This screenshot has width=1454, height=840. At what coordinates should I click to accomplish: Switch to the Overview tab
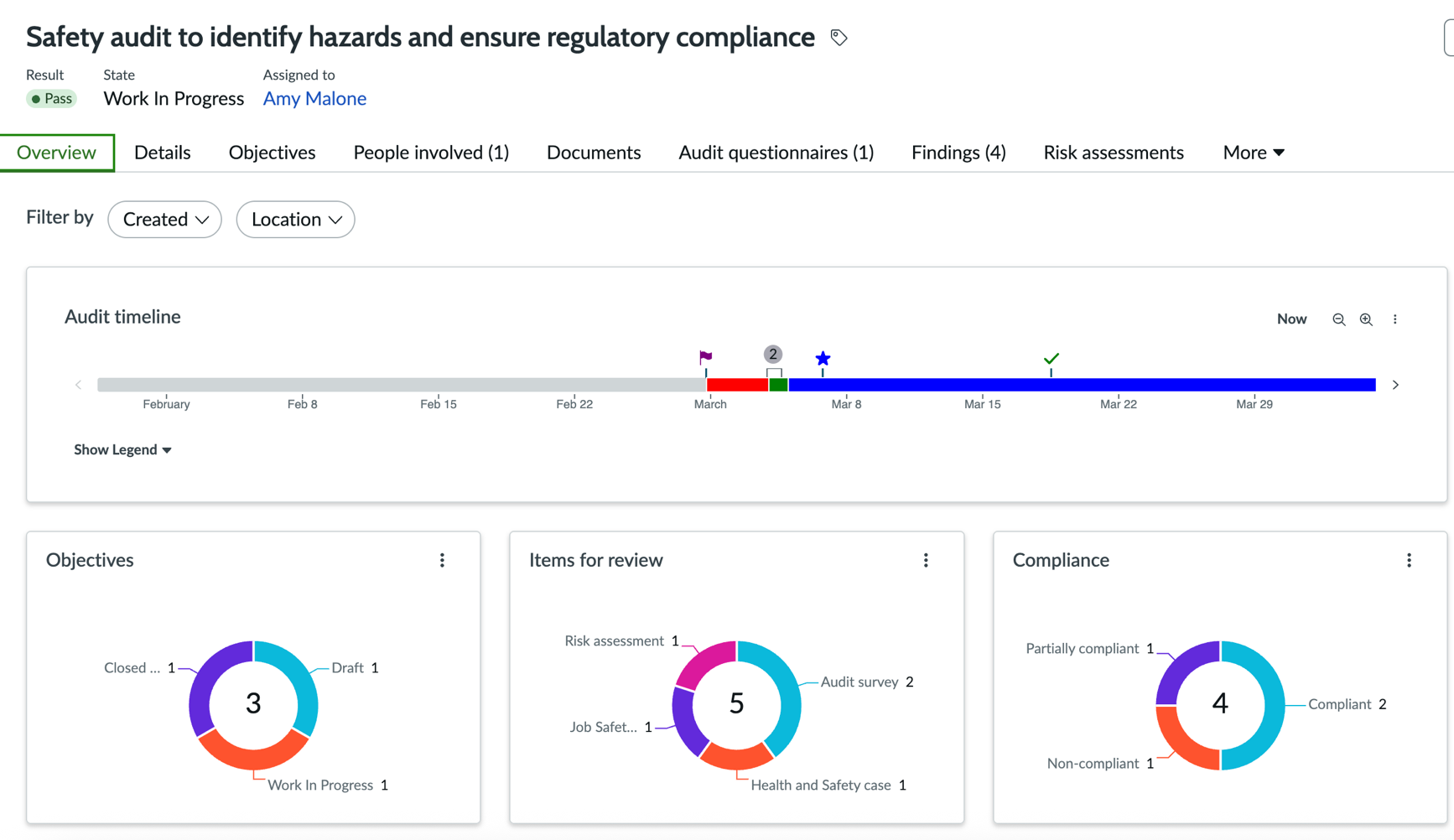[x=57, y=153]
